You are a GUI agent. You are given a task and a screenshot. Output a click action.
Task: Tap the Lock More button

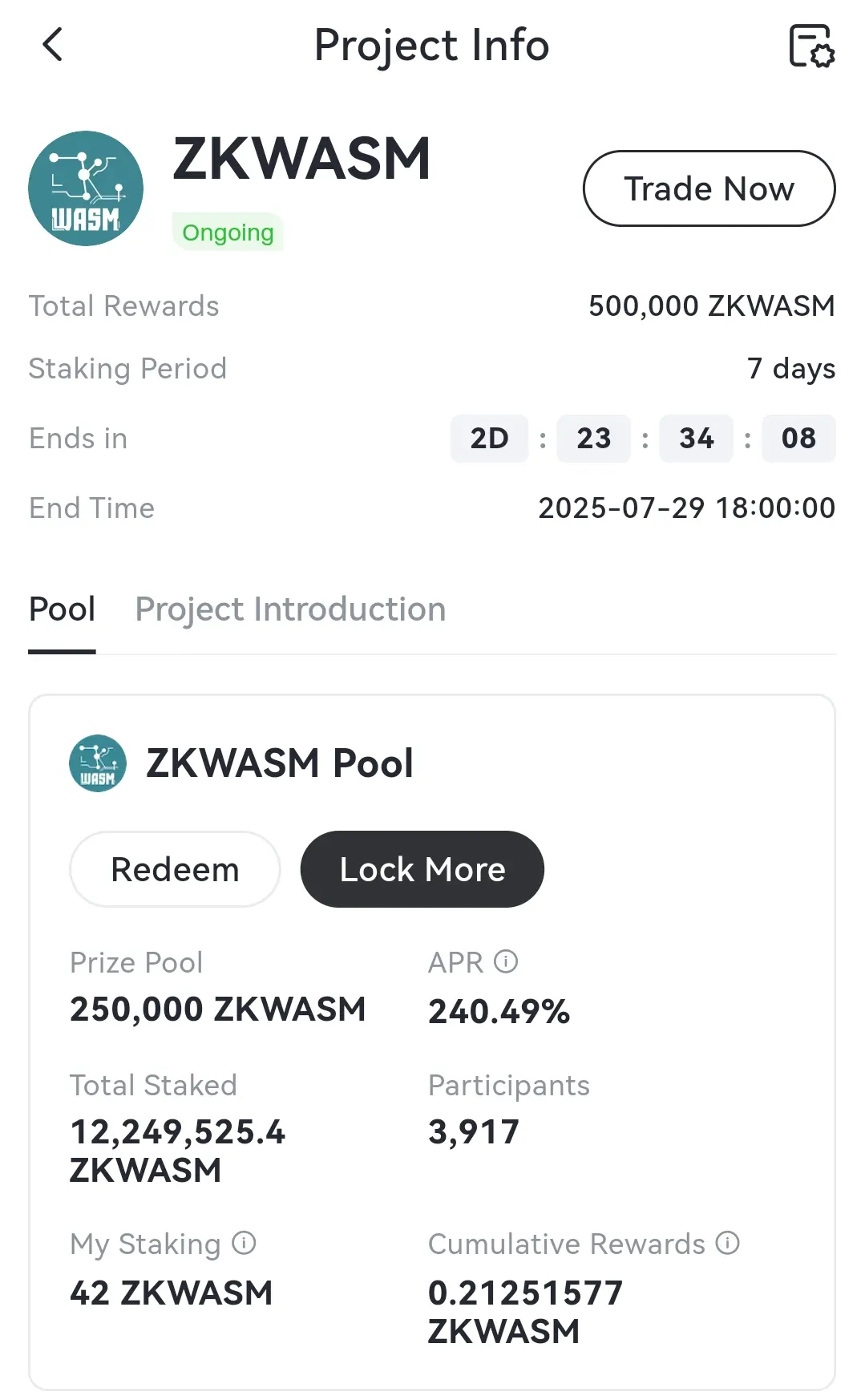tap(422, 869)
